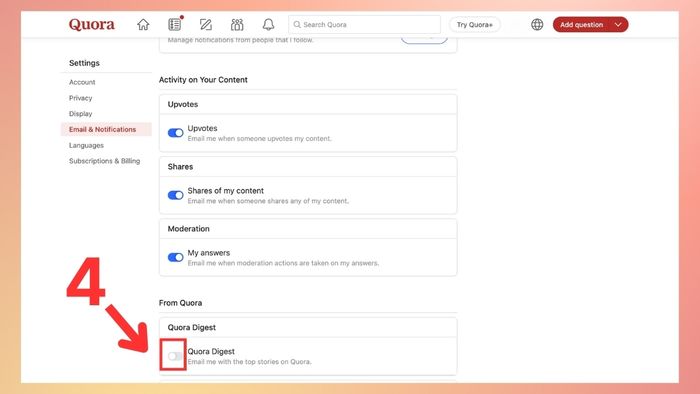Open Privacy settings section
This screenshot has width=700, height=394.
pyautogui.click(x=80, y=98)
